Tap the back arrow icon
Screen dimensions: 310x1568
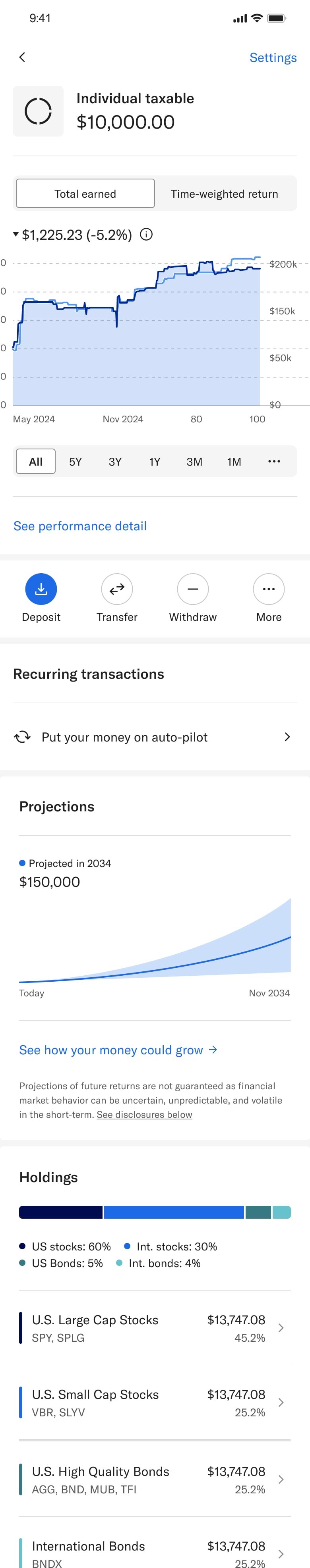[x=23, y=57]
